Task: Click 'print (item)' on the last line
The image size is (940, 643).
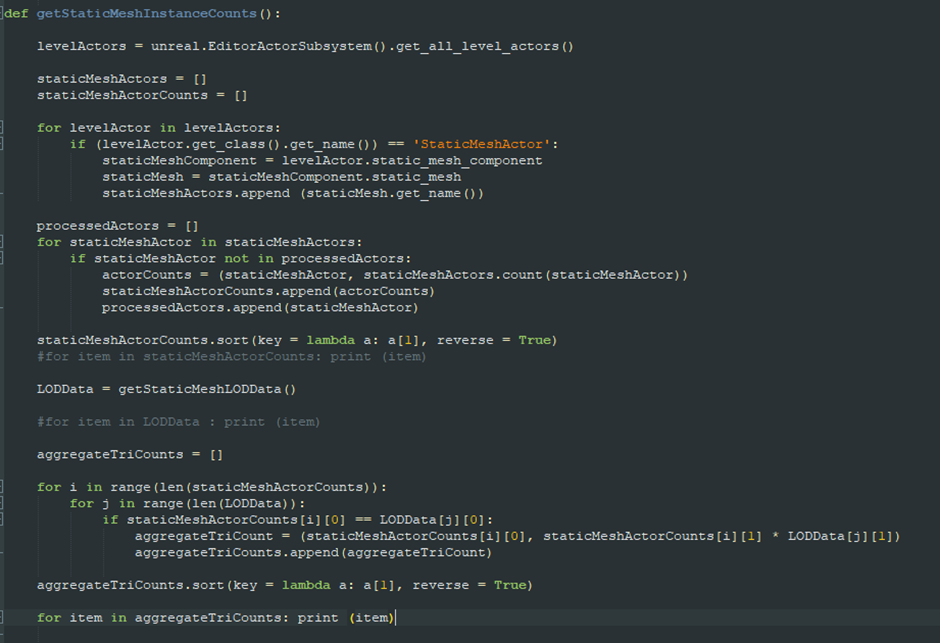Action: [345, 617]
